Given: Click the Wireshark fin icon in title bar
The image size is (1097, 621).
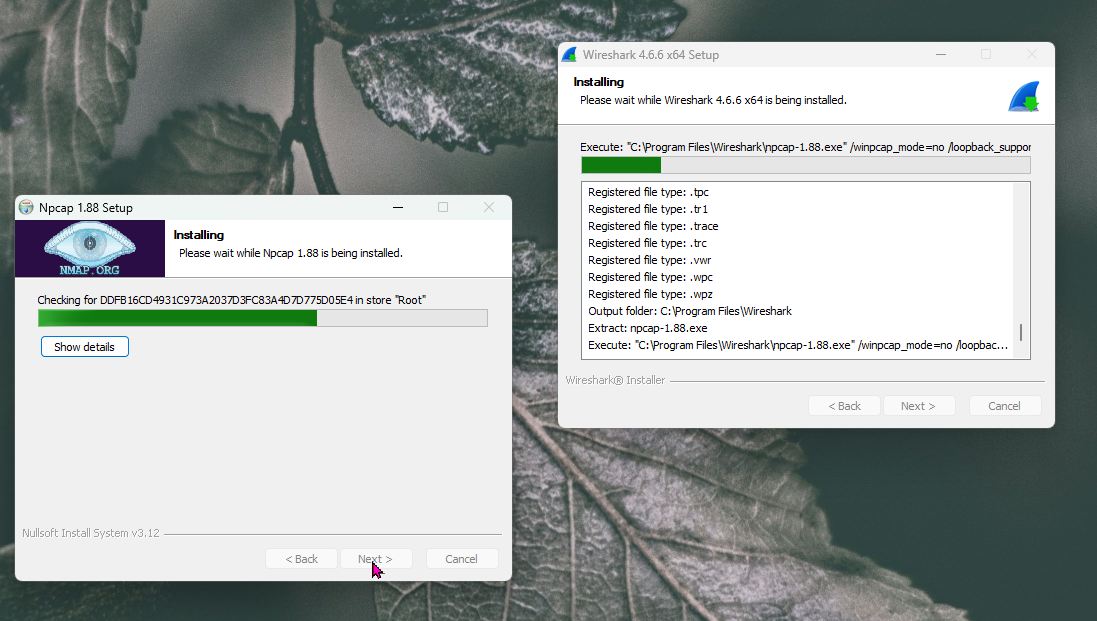Looking at the screenshot, I should click(x=569, y=55).
